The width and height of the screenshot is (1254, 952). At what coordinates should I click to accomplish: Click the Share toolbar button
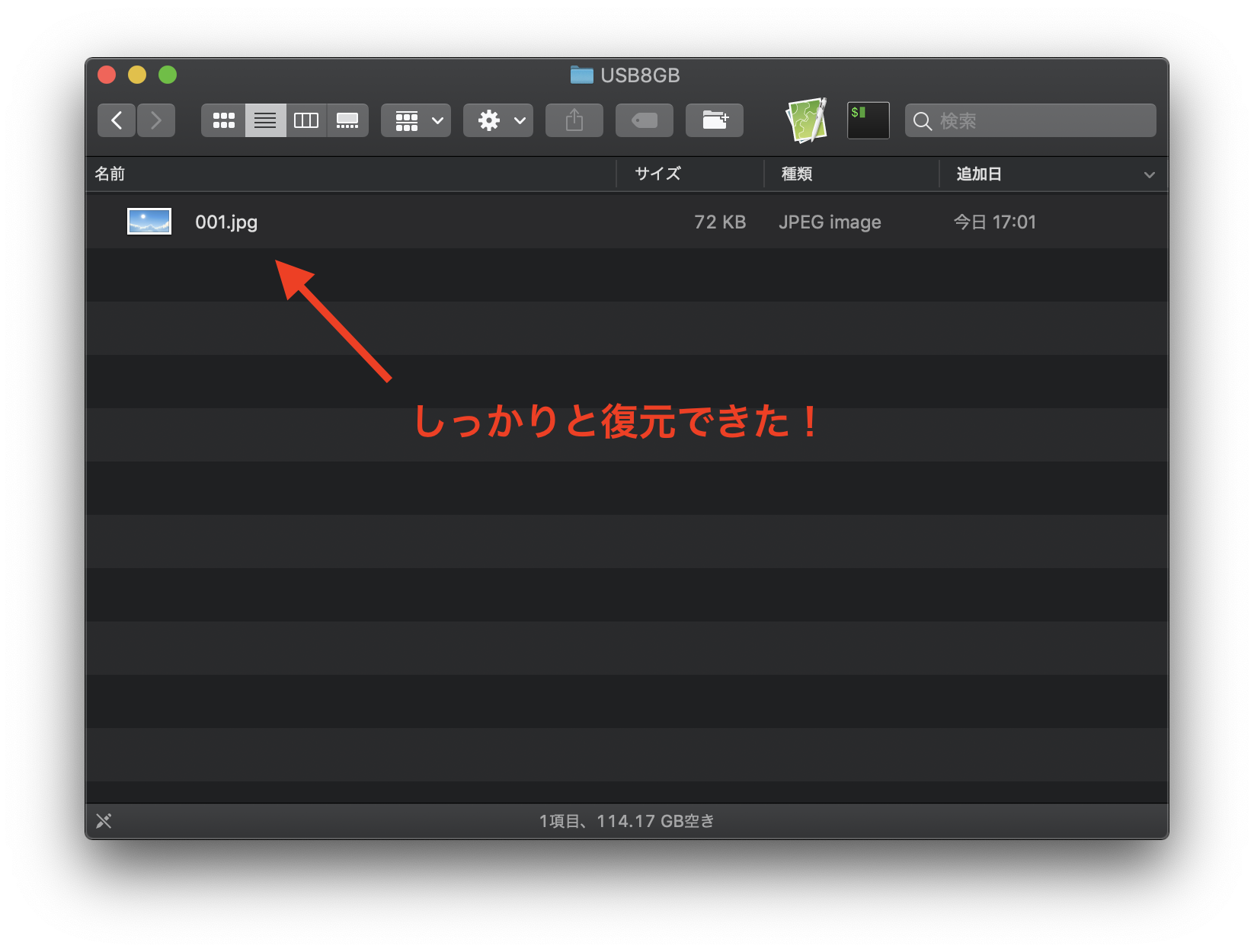tap(574, 120)
